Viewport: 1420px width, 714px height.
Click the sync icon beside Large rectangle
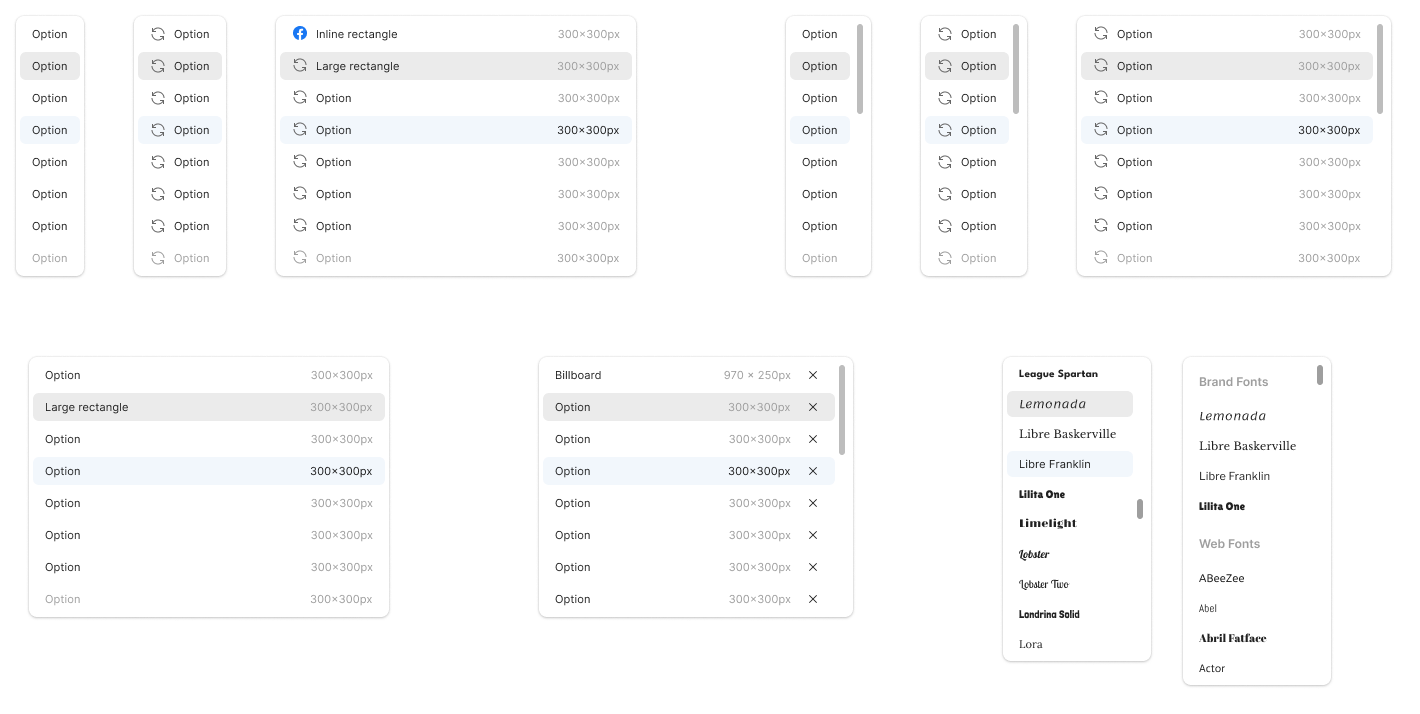(300, 66)
